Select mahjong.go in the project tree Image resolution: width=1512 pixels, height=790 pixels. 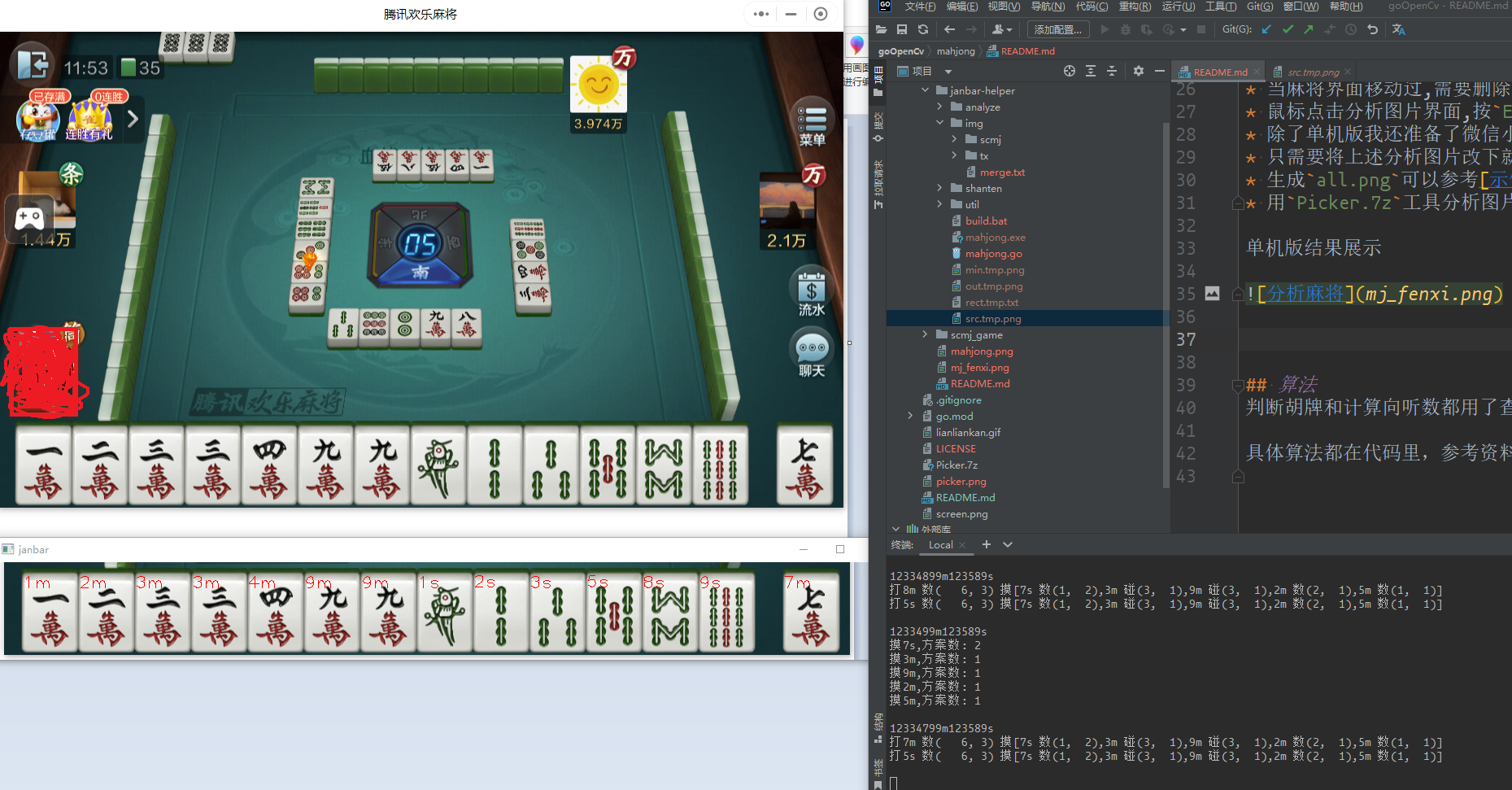[993, 253]
